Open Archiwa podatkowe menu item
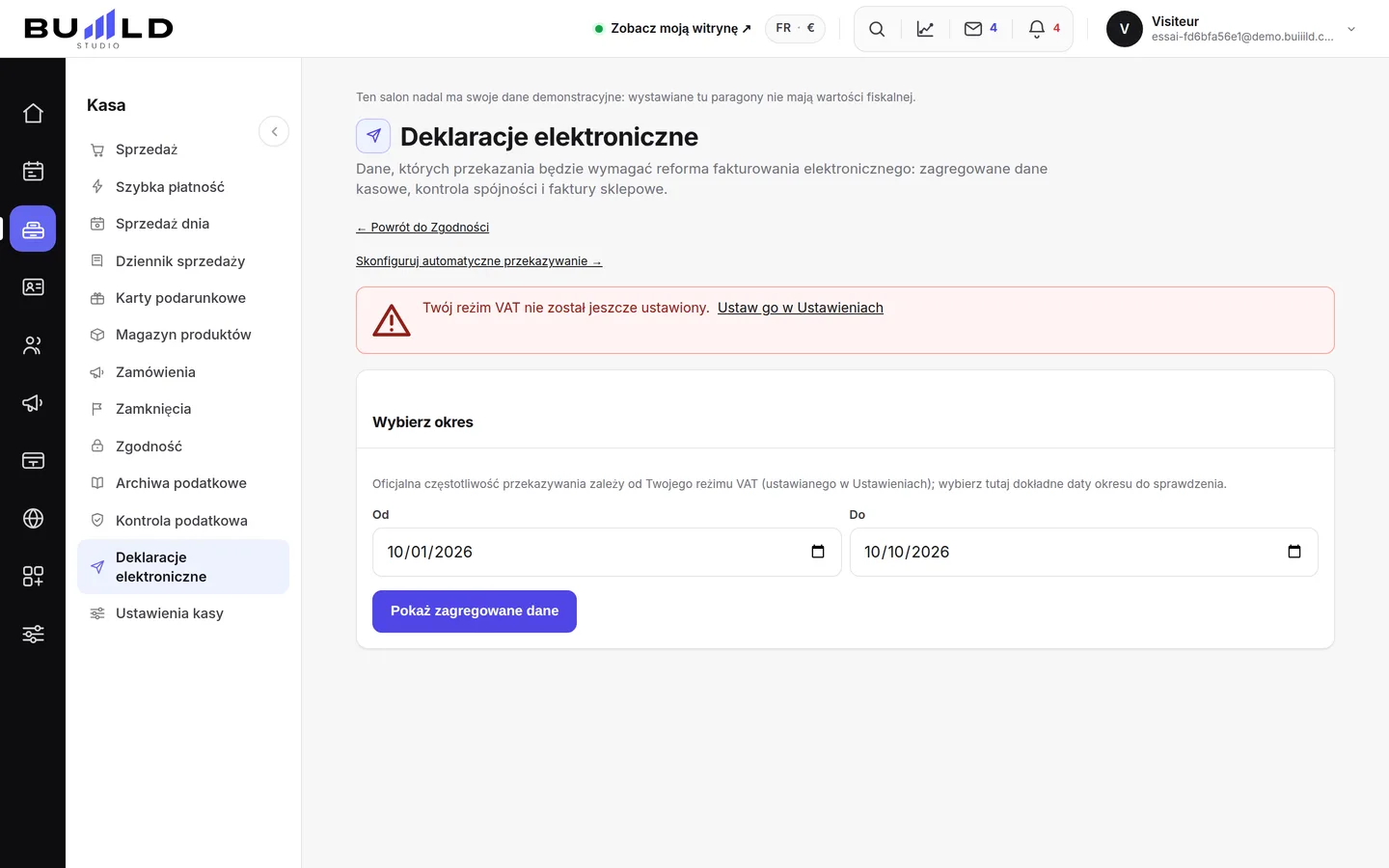1389x868 pixels. [x=183, y=483]
